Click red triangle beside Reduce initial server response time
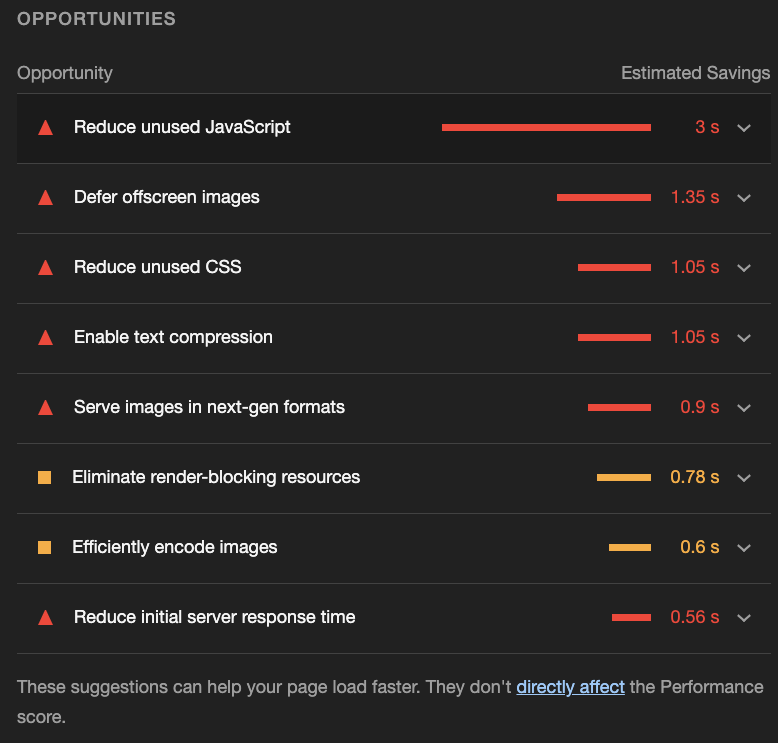 click(x=45, y=618)
